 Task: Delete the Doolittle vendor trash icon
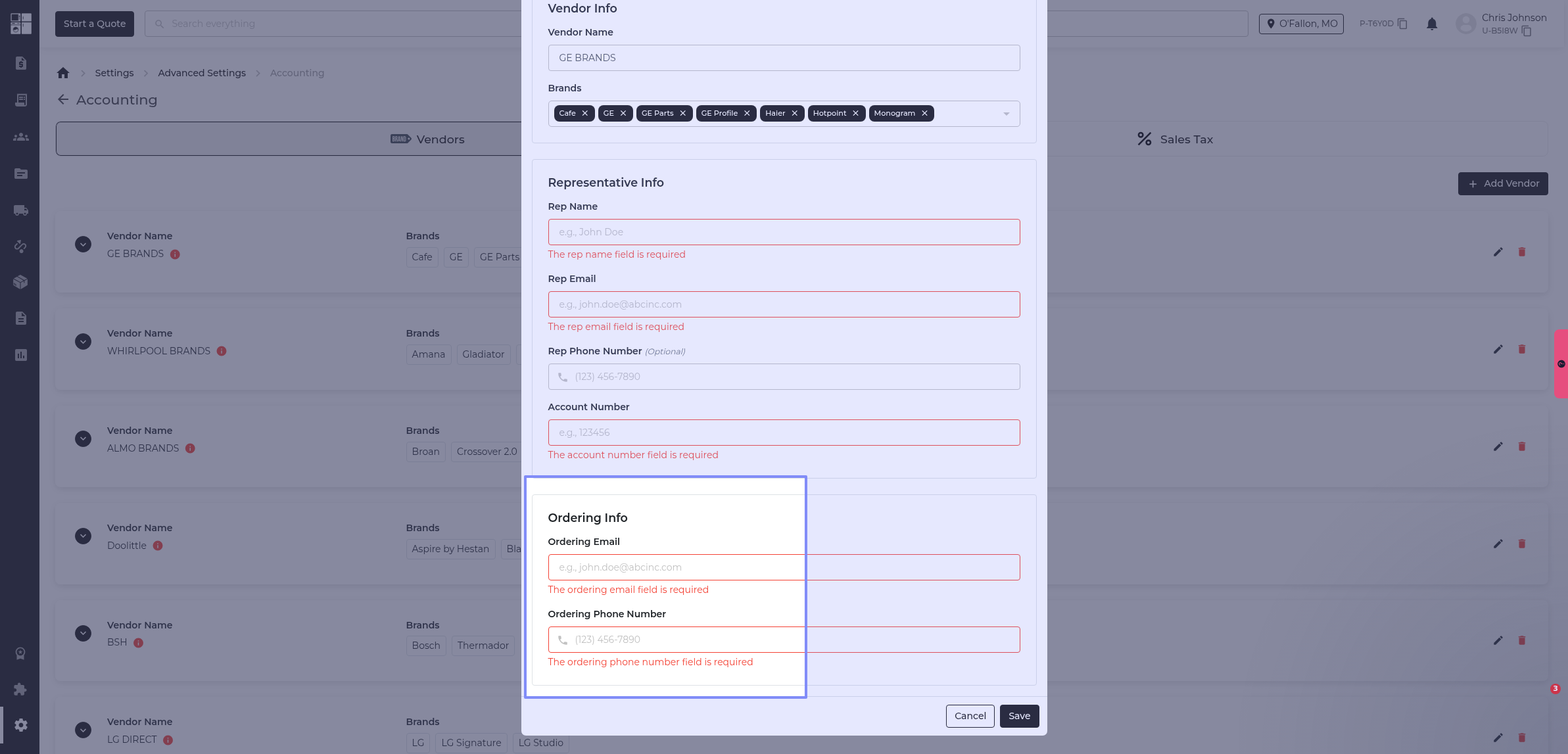(1521, 544)
